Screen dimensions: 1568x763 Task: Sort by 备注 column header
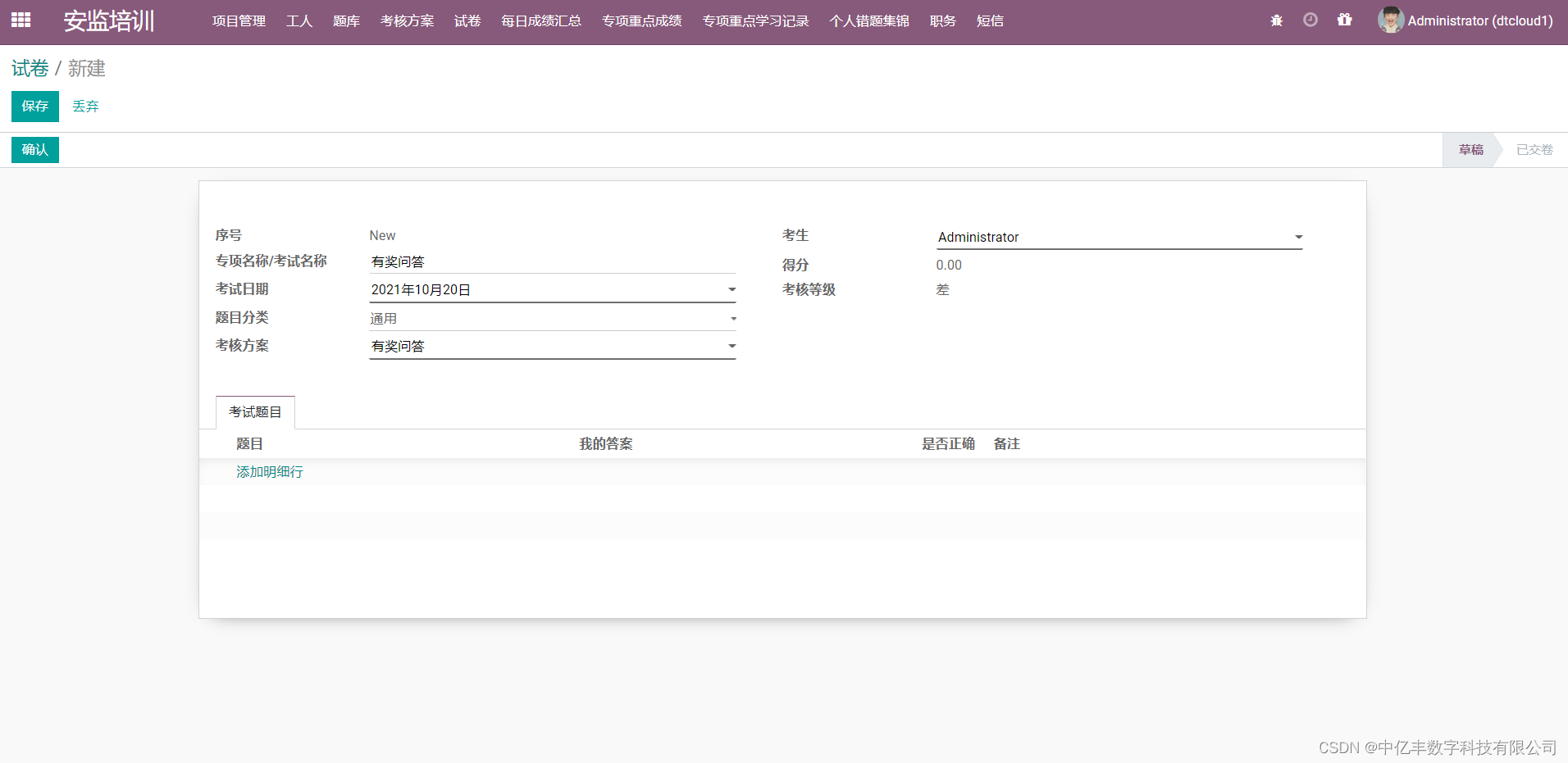pyautogui.click(x=1006, y=443)
